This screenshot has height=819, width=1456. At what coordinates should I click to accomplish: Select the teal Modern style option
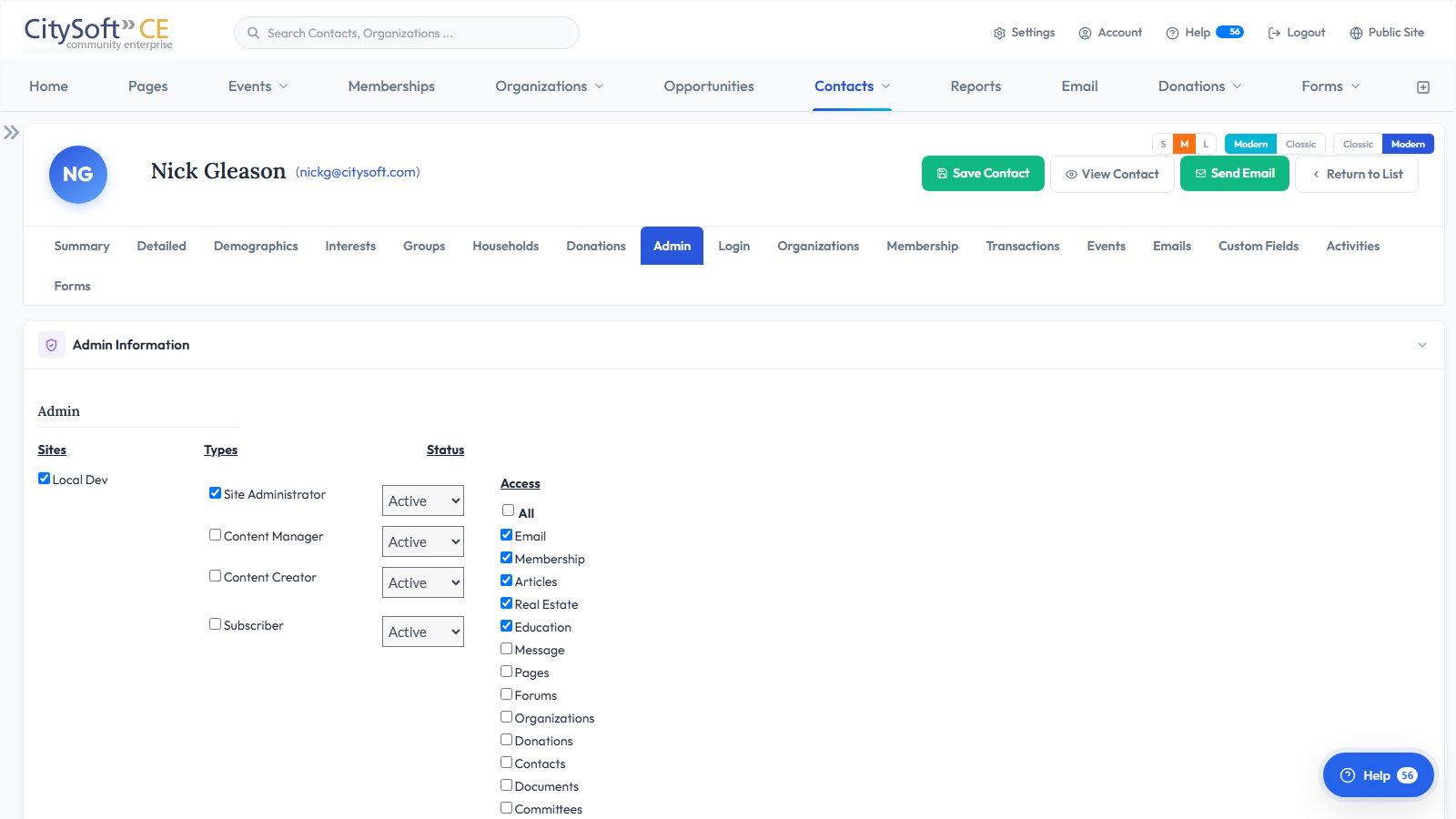coord(1250,144)
